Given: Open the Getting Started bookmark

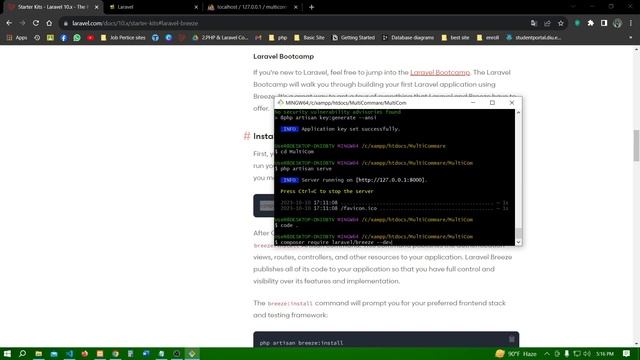Looking at the screenshot, I should (353, 38).
